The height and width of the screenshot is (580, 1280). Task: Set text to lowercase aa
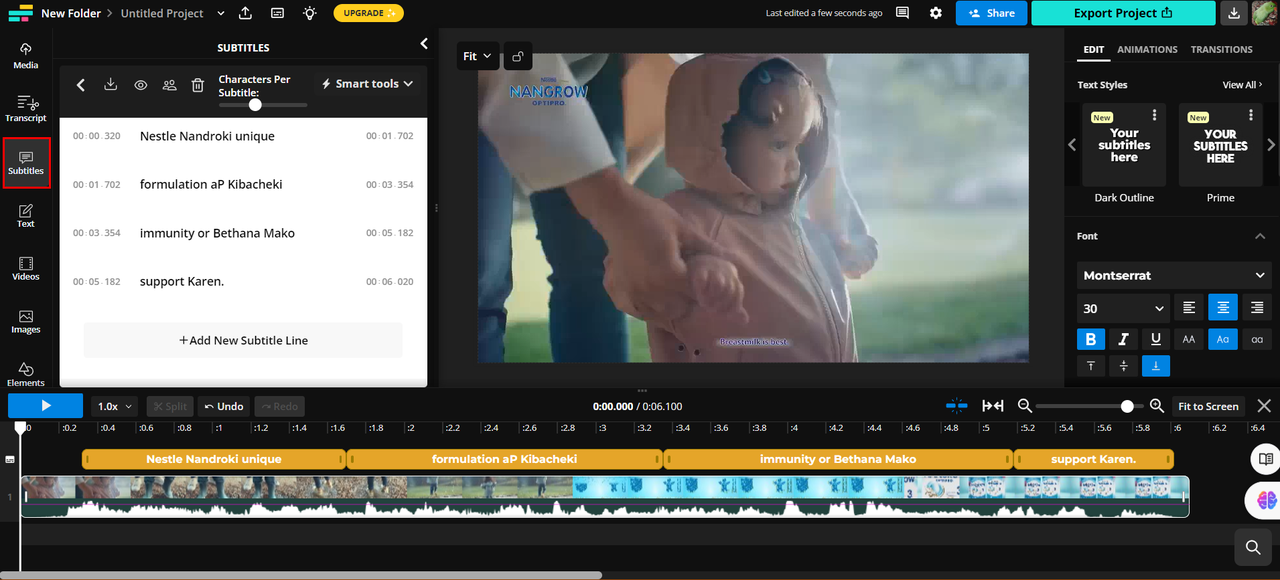pyautogui.click(x=1257, y=339)
